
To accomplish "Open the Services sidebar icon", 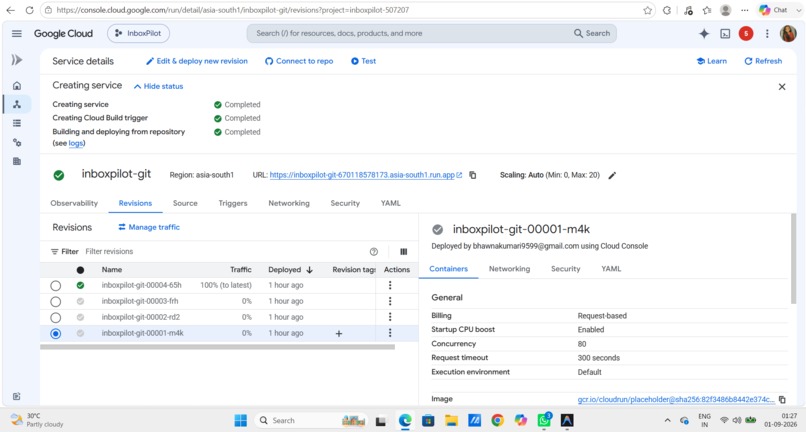I will coord(17,104).
